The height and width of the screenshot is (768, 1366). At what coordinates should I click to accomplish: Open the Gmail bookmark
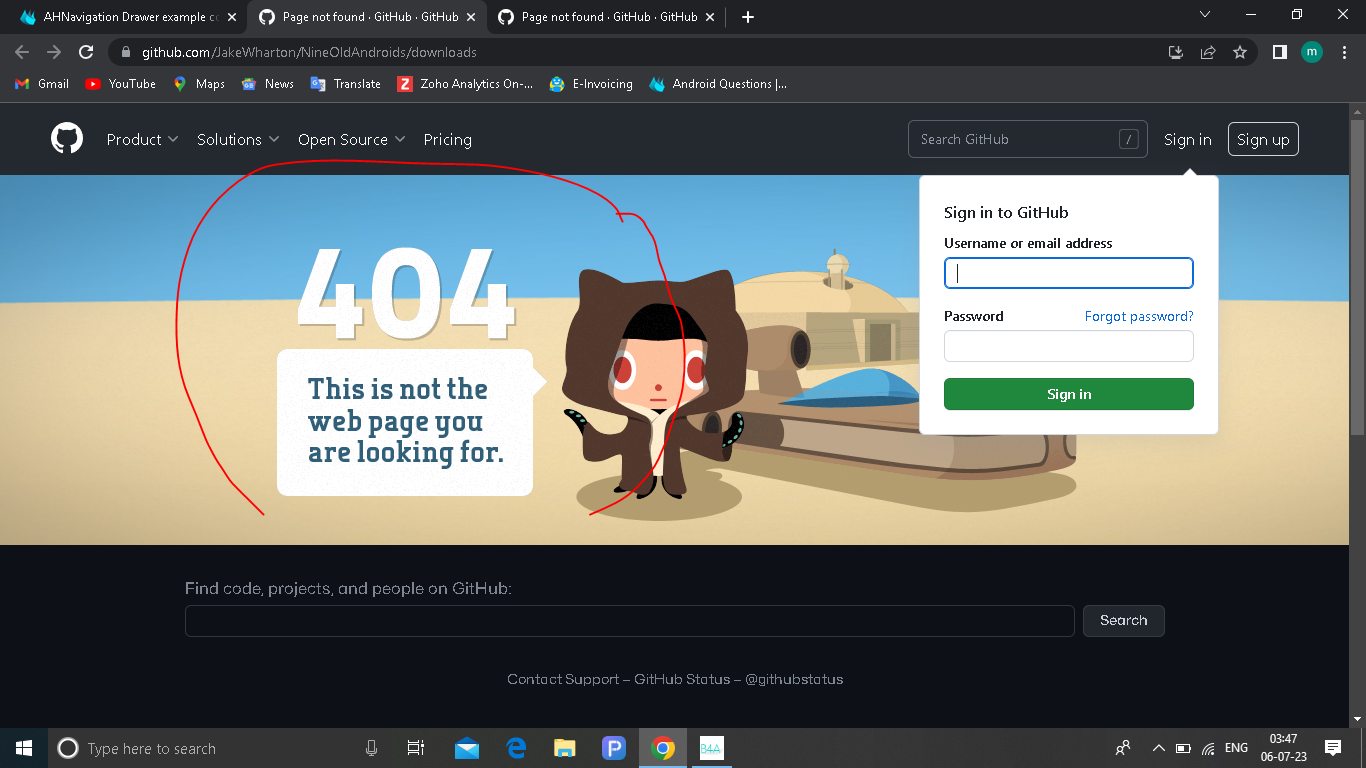tap(42, 84)
